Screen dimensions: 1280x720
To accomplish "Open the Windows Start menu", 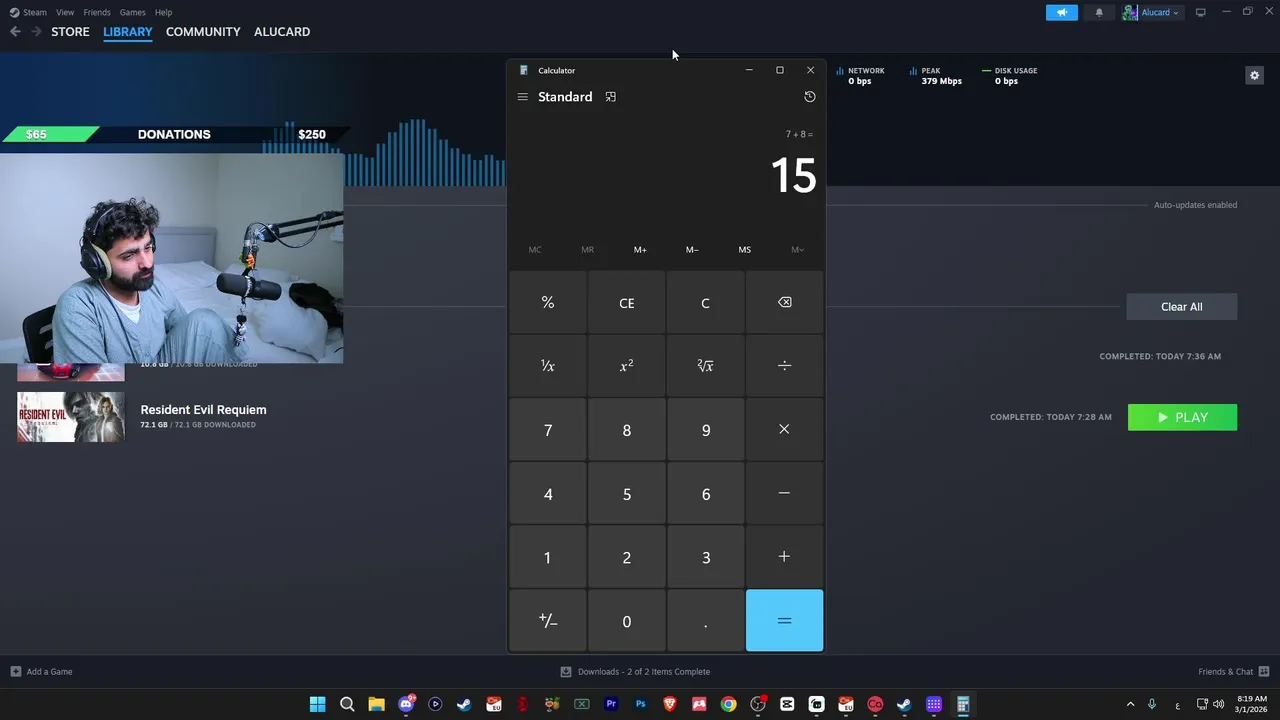I will pyautogui.click(x=317, y=704).
